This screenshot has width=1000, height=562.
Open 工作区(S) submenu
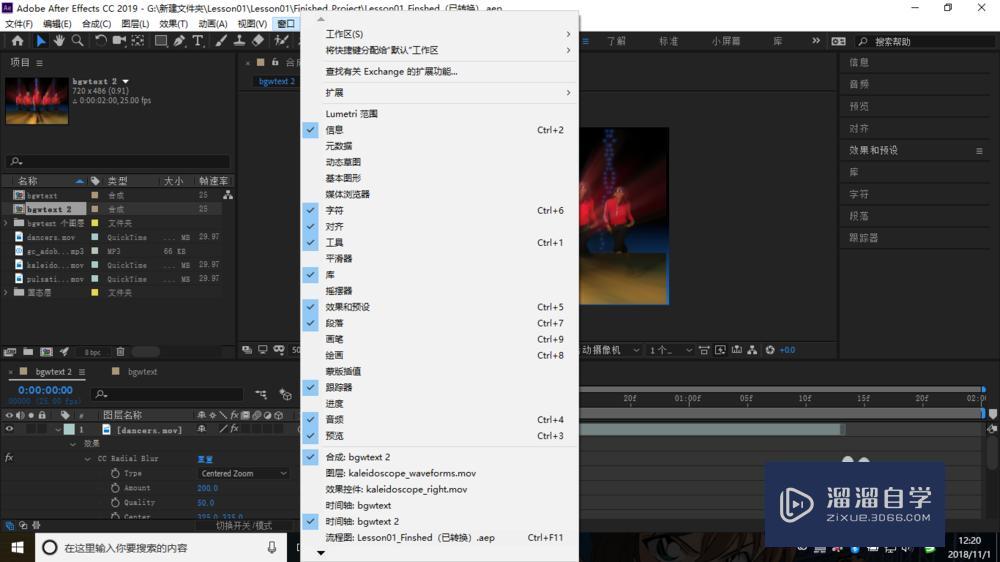pyautogui.click(x=439, y=34)
